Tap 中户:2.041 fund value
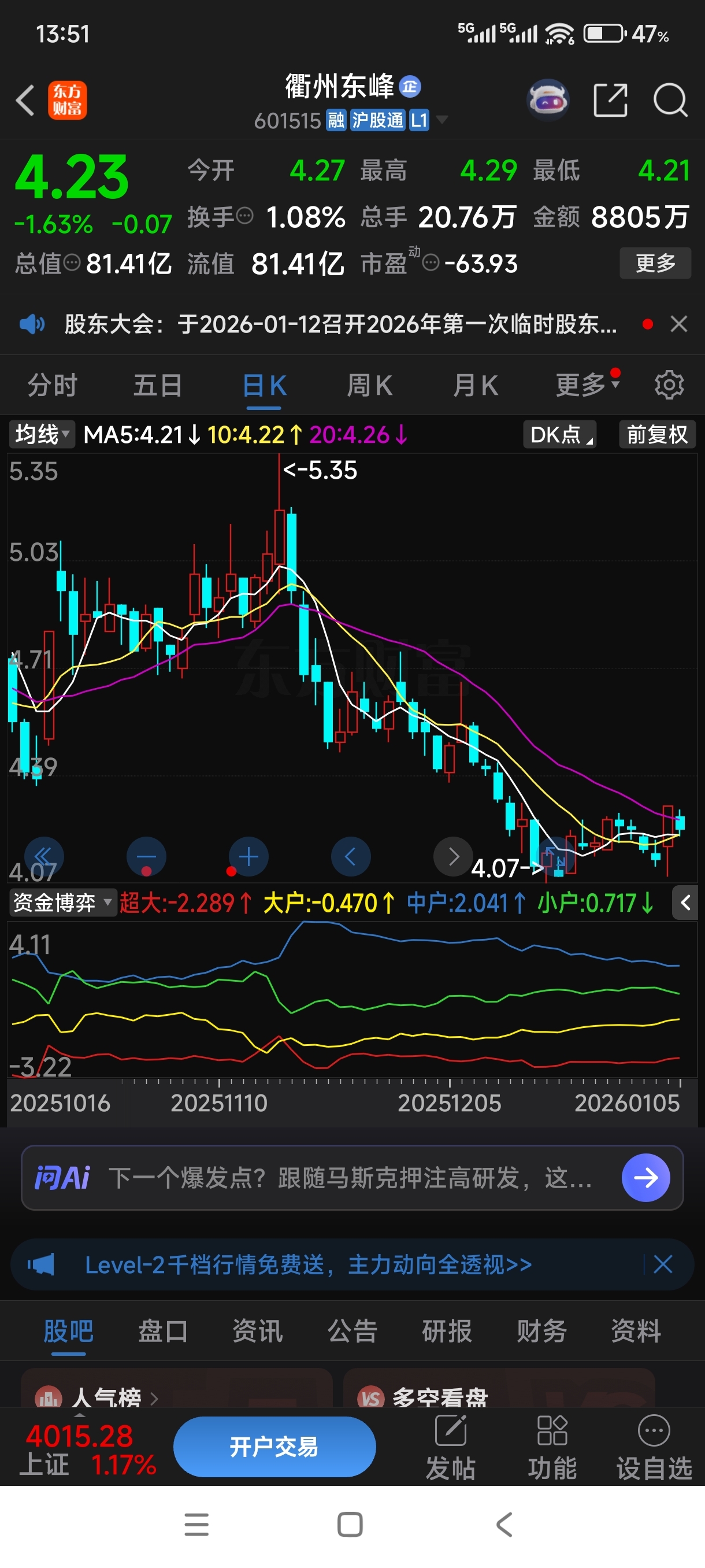 pyautogui.click(x=466, y=903)
